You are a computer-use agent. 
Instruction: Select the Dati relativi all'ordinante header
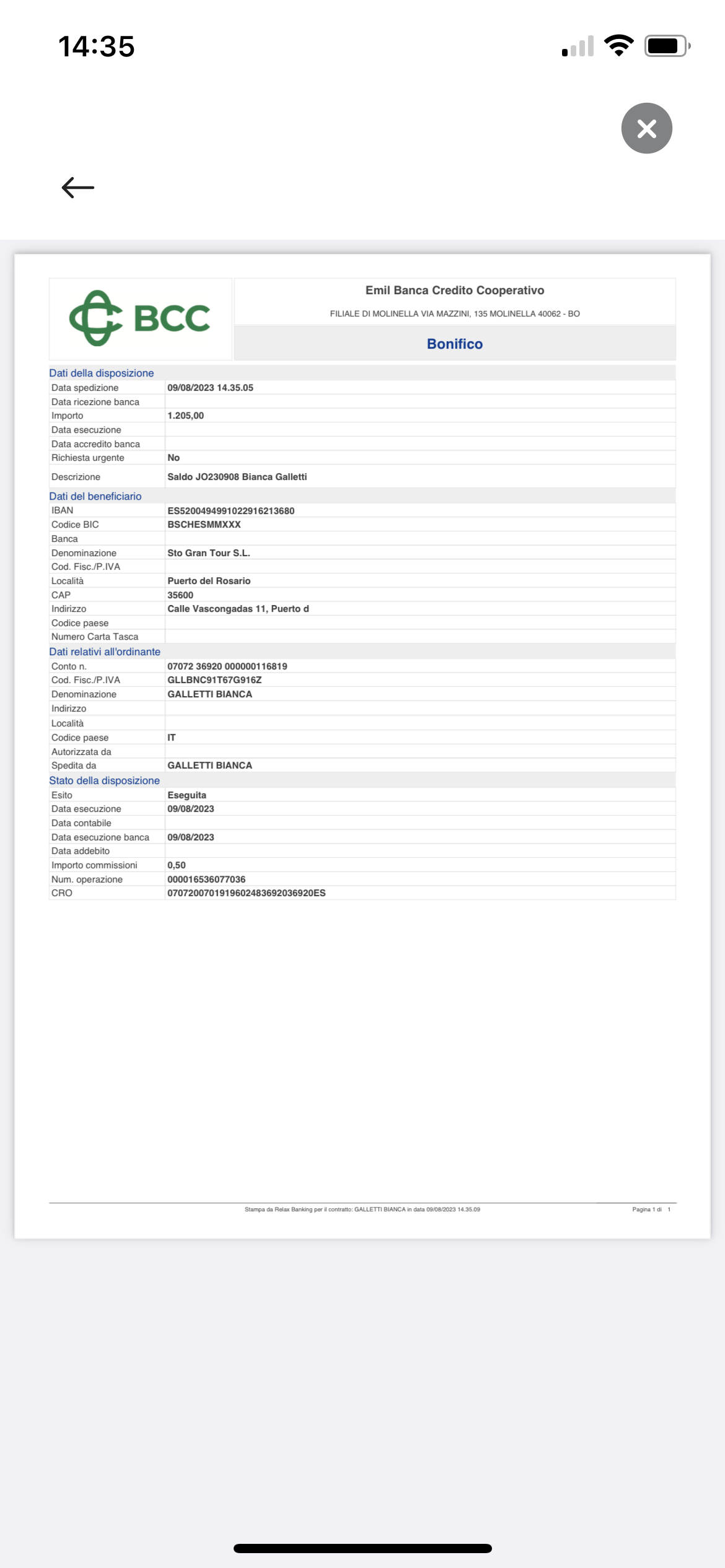point(105,651)
